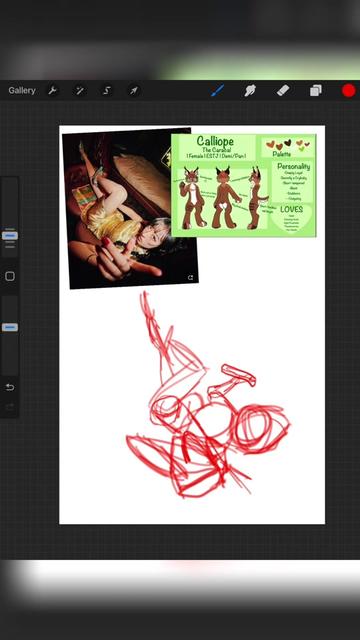Click the 'Personality' heading on sheet
Viewport: 360px width, 640px height.
click(293, 167)
